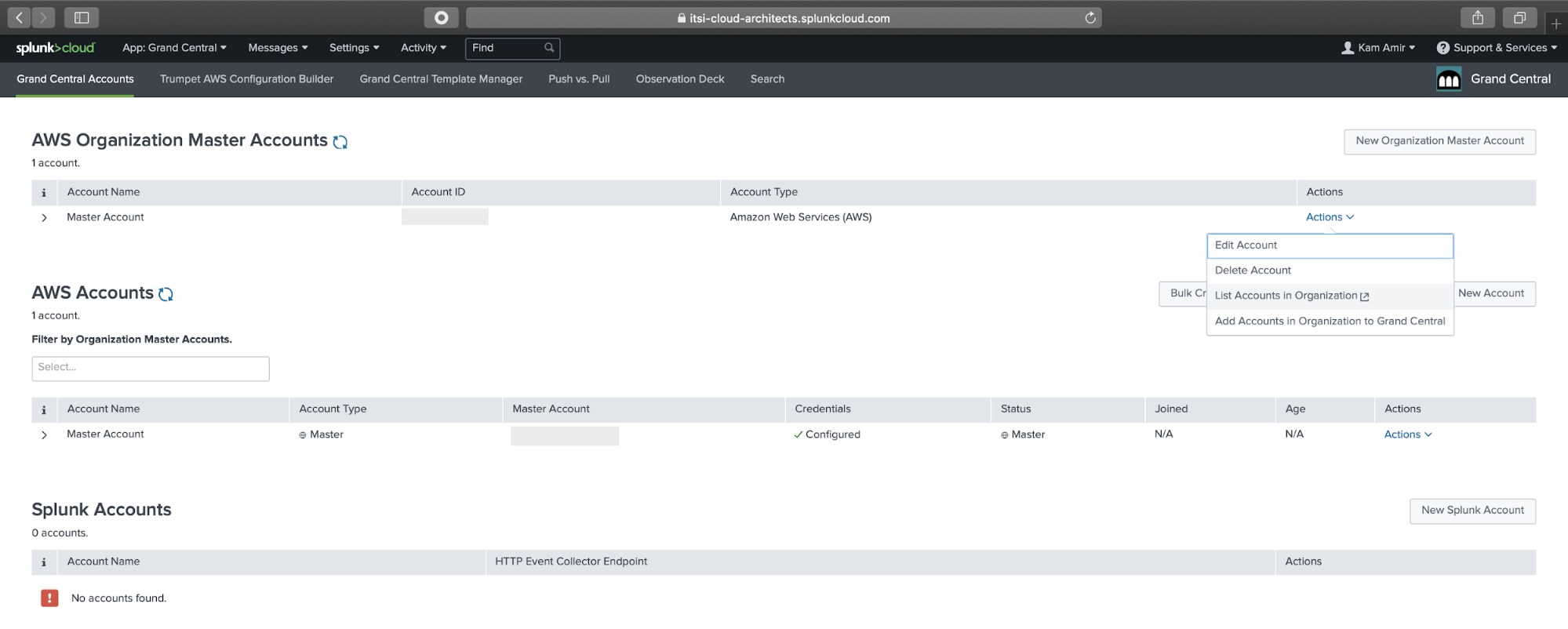Open the Search tab in app navigation

coord(767,79)
